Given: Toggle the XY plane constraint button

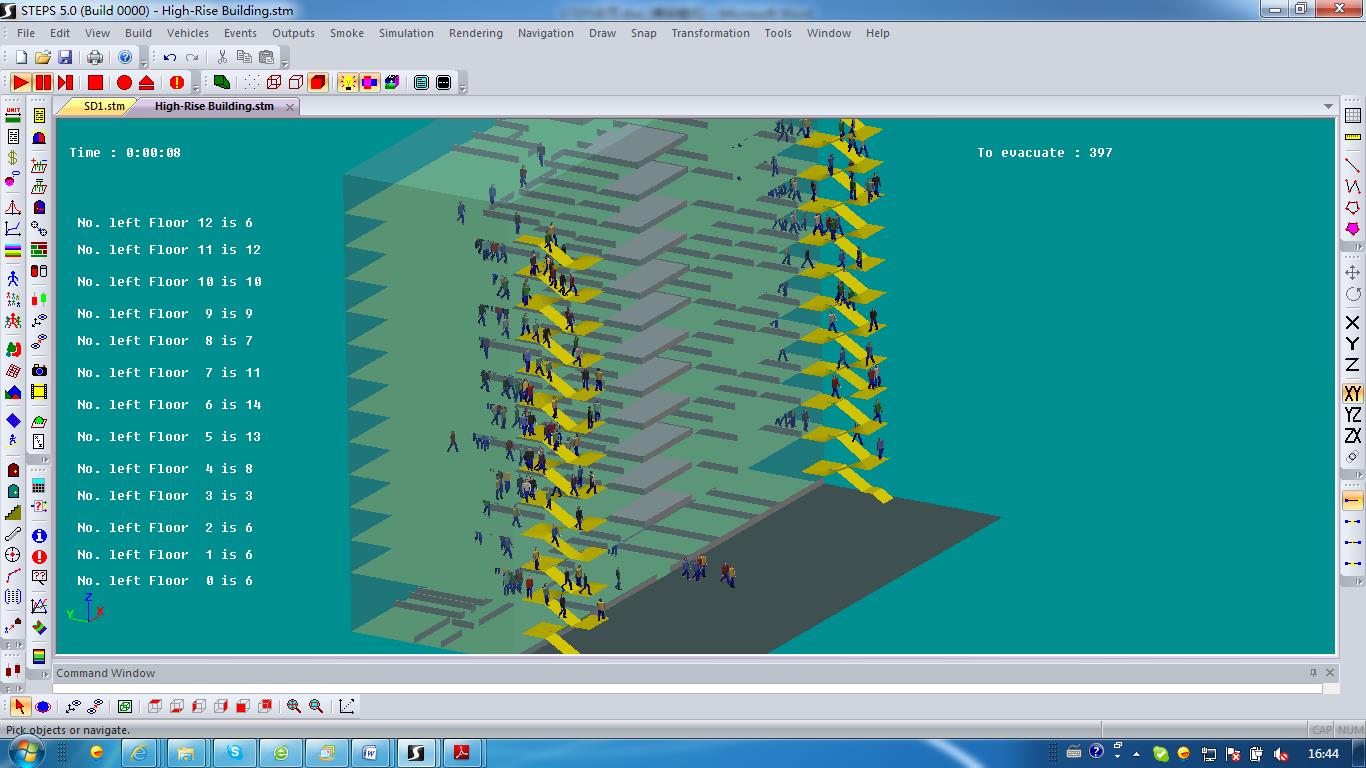Looking at the screenshot, I should (x=1353, y=393).
